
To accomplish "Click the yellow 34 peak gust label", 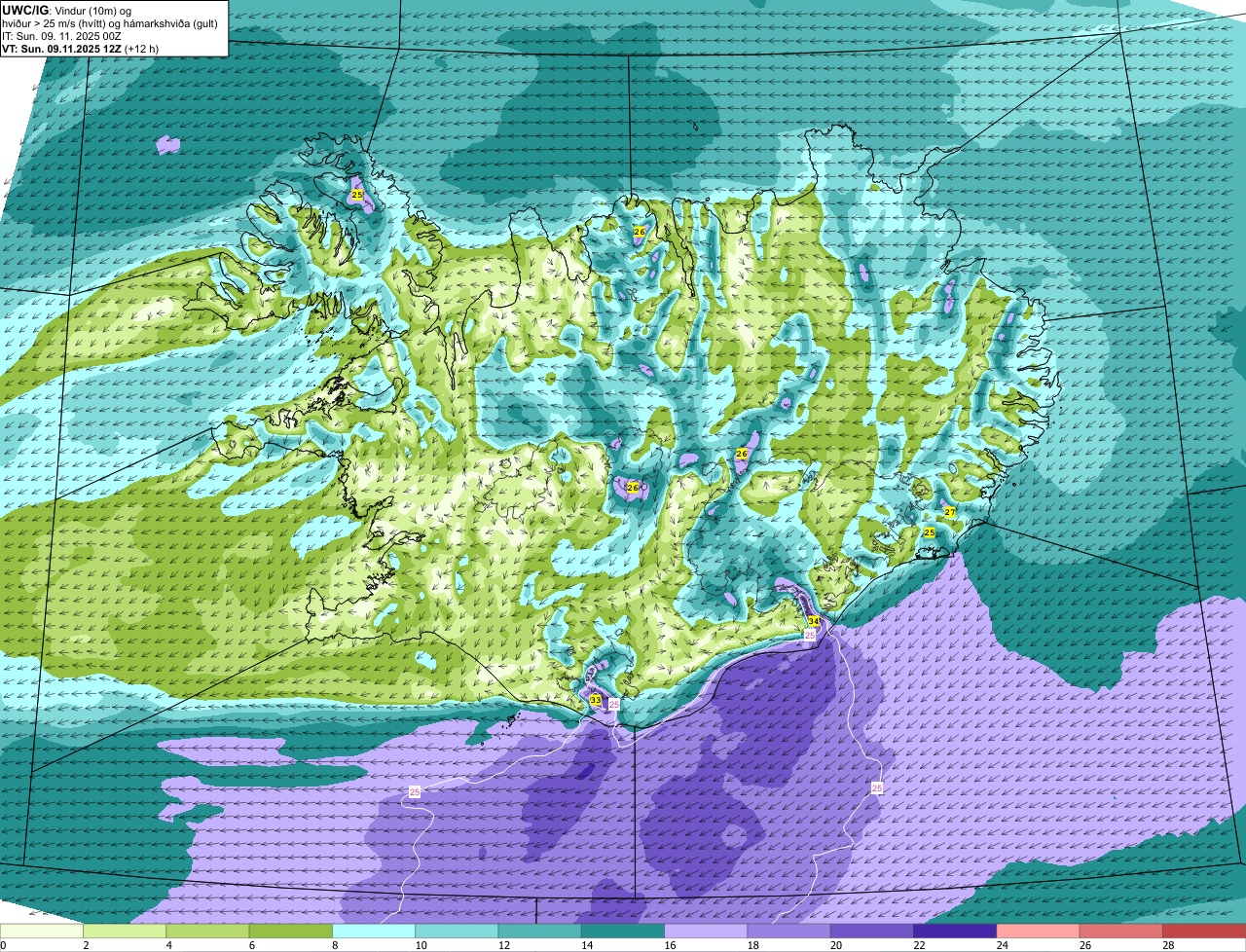I will (814, 621).
